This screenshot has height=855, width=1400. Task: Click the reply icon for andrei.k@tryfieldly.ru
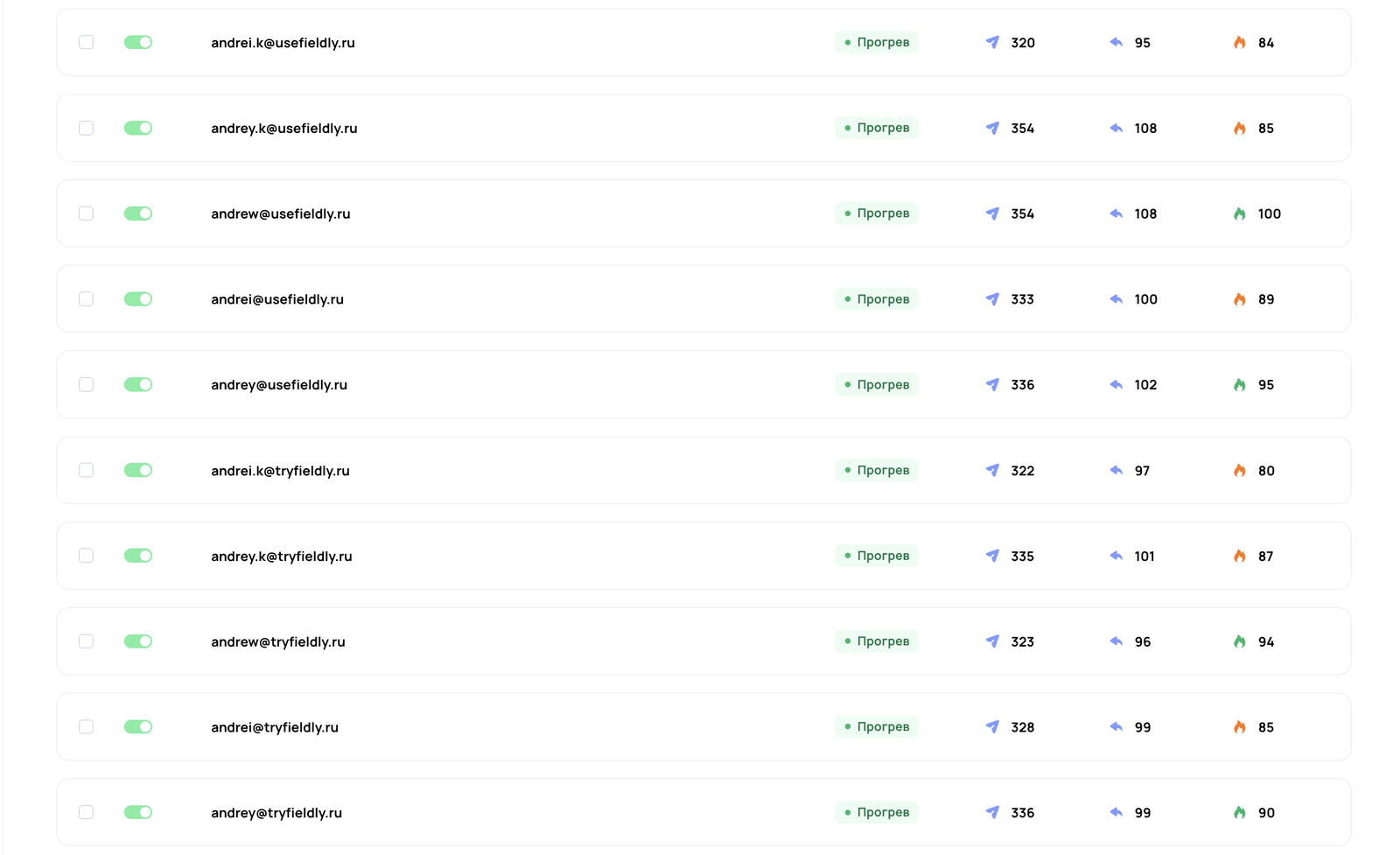click(x=1116, y=470)
